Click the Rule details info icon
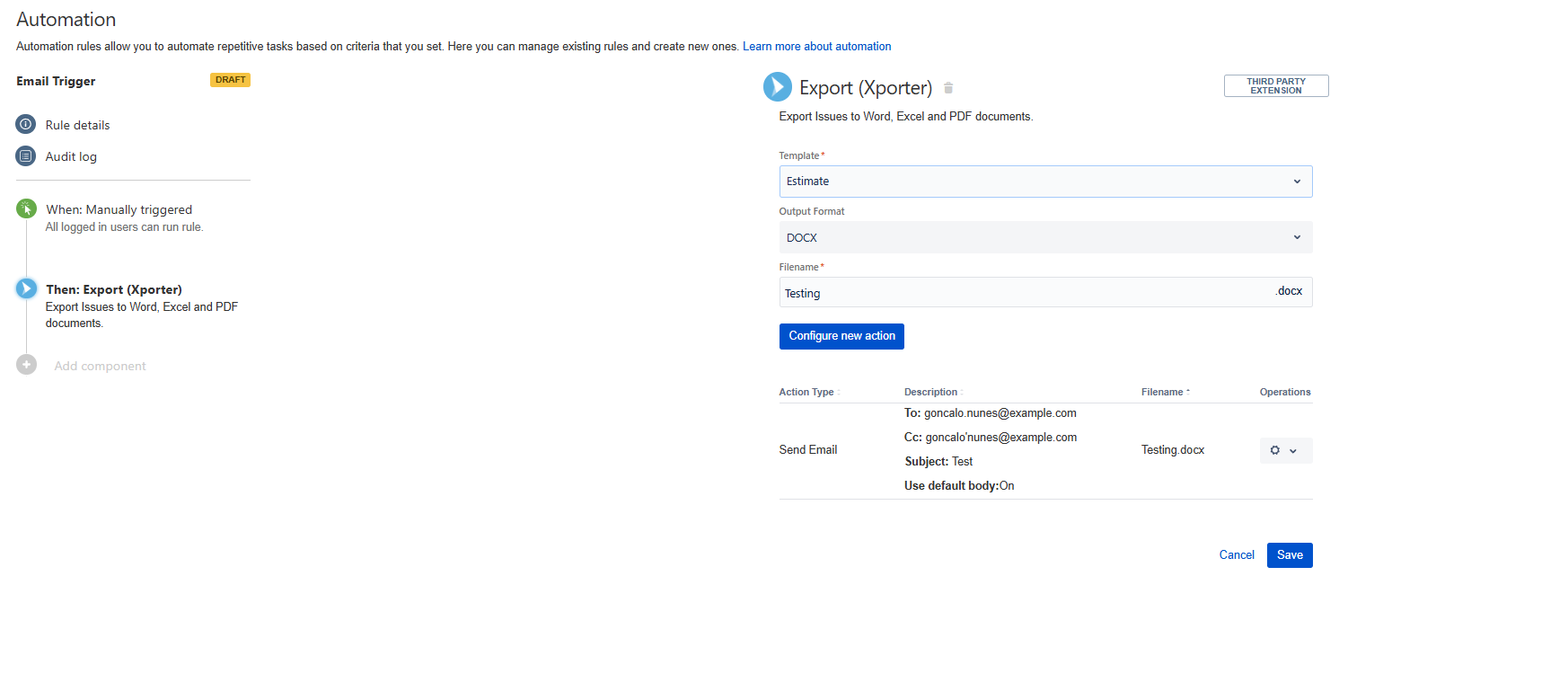Image resolution: width=1568 pixels, height=700 pixels. (26, 124)
